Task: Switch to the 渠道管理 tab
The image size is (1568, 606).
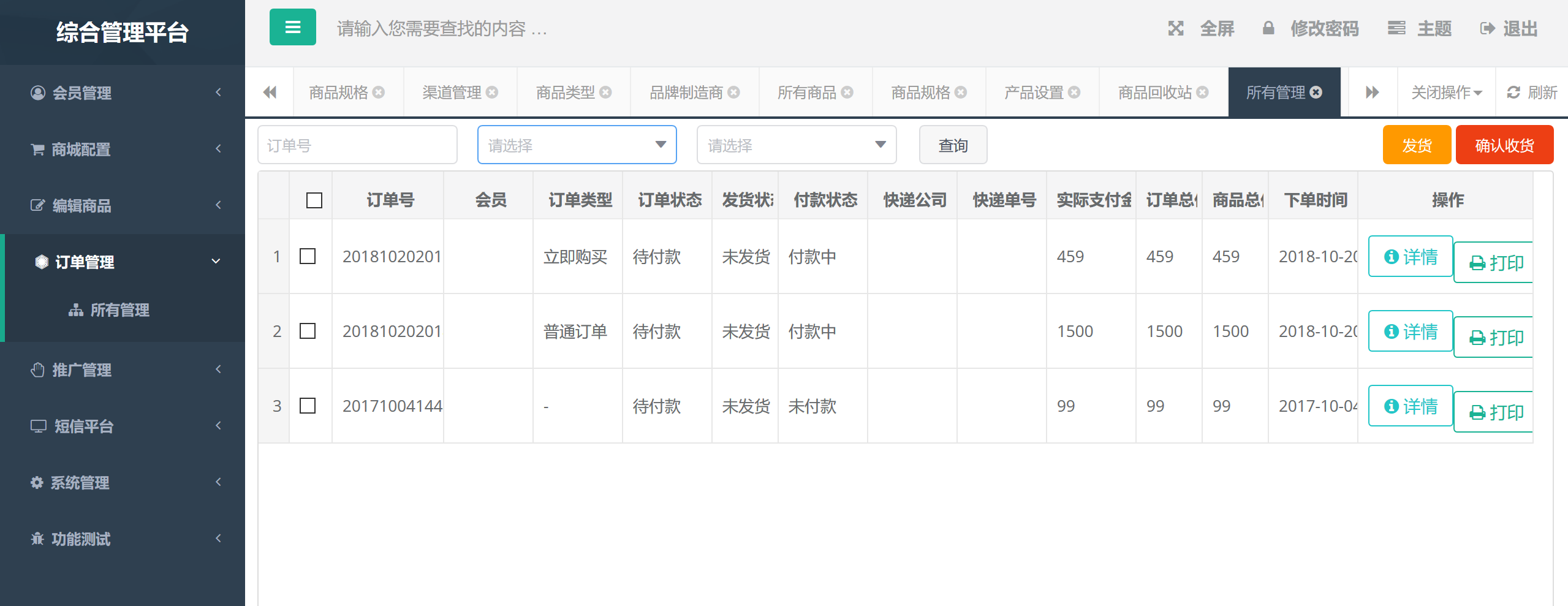Action: pos(452,91)
